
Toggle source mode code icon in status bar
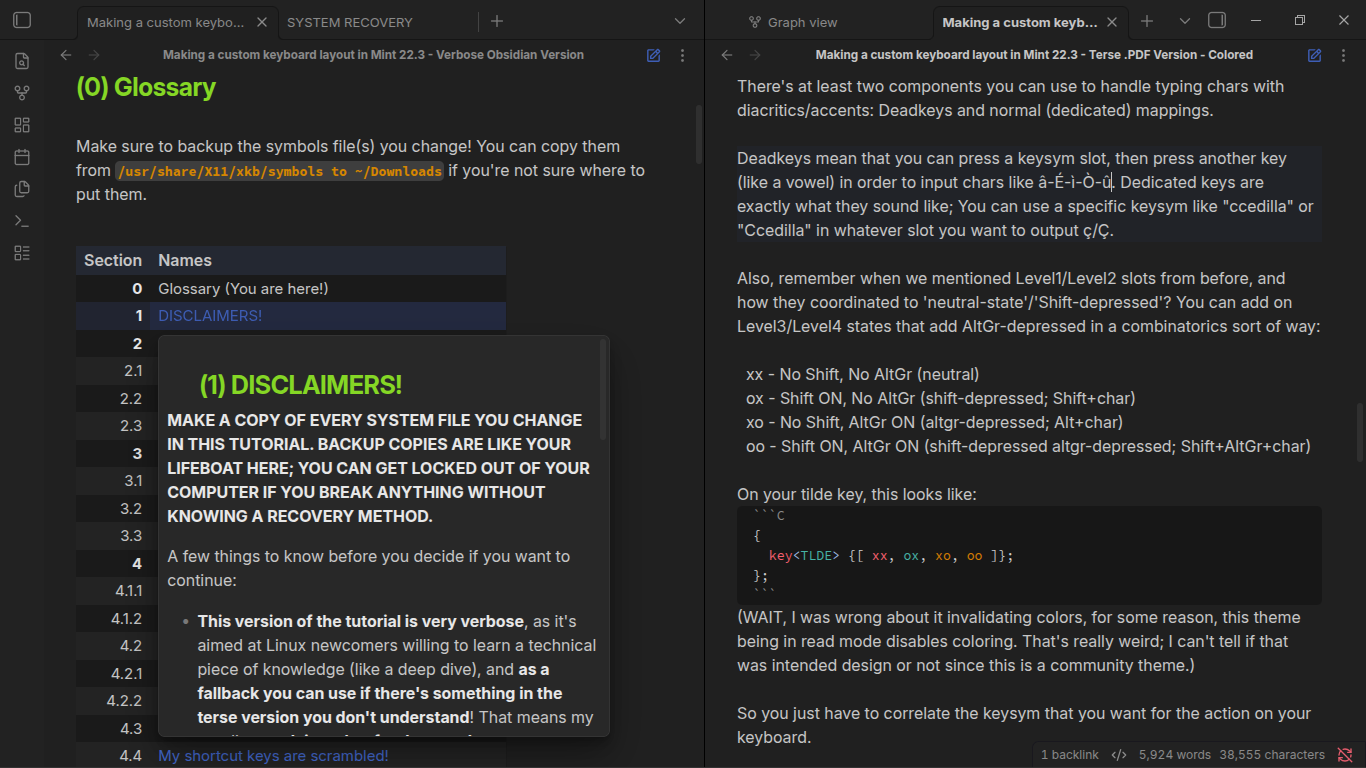[1119, 755]
